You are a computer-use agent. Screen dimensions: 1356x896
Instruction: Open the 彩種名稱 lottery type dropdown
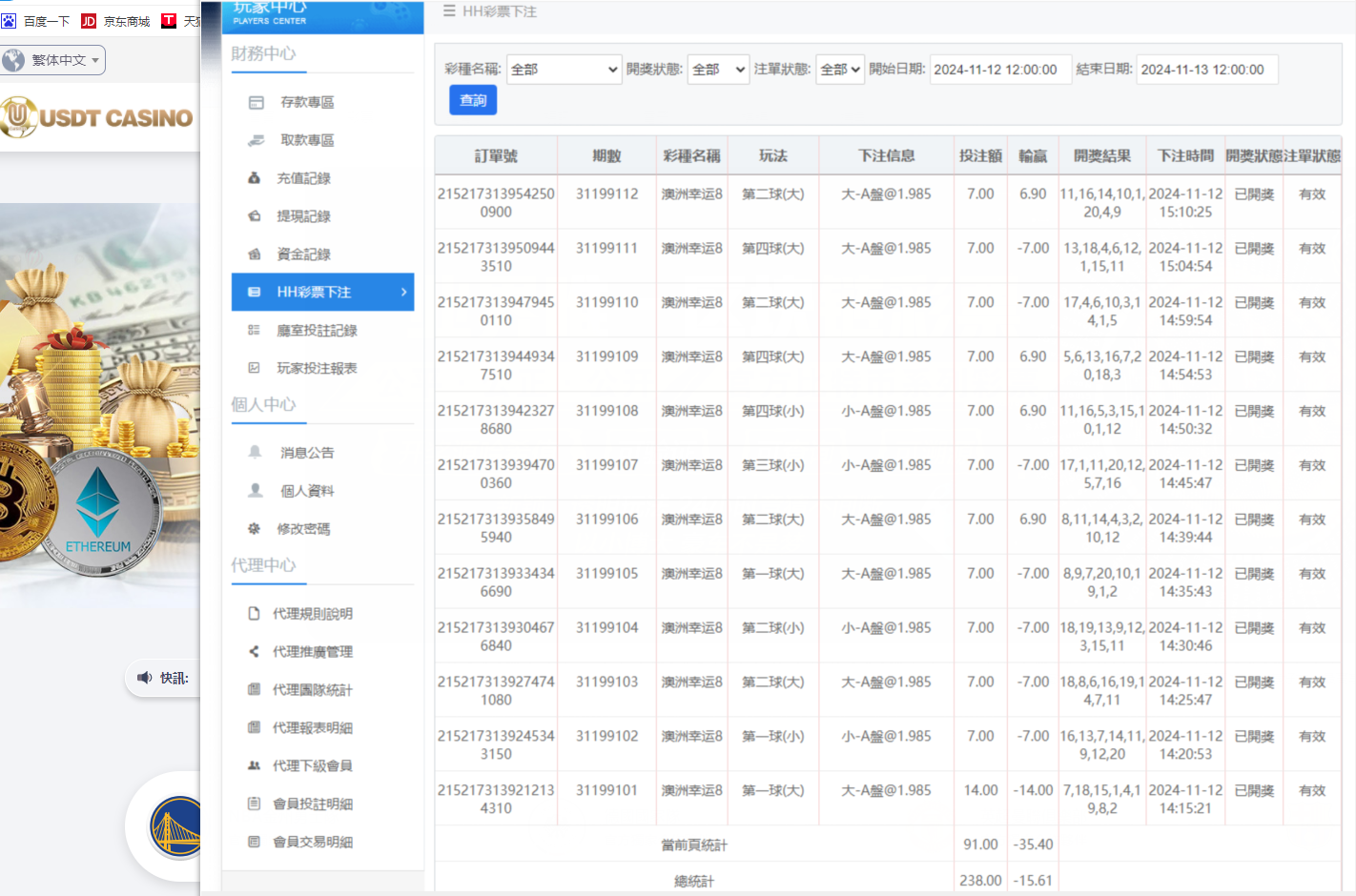click(x=564, y=69)
